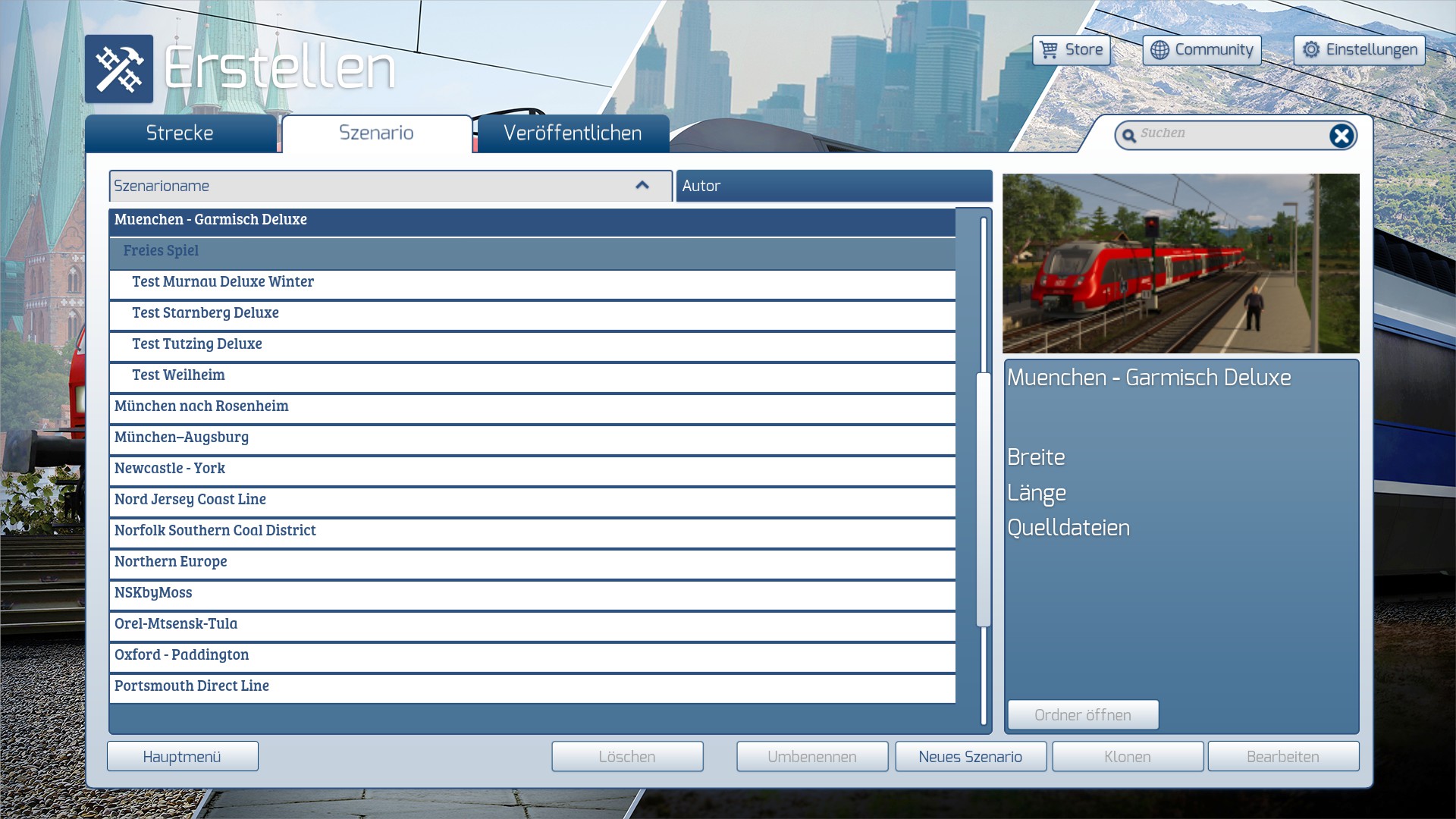The width and height of the screenshot is (1456, 819).
Task: Clear the search with the X icon
Action: [1341, 136]
